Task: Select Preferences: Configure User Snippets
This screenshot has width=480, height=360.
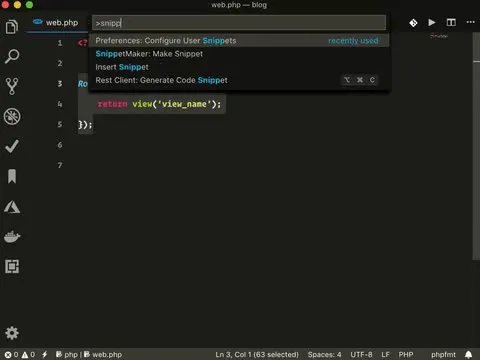Action: pyautogui.click(x=239, y=41)
